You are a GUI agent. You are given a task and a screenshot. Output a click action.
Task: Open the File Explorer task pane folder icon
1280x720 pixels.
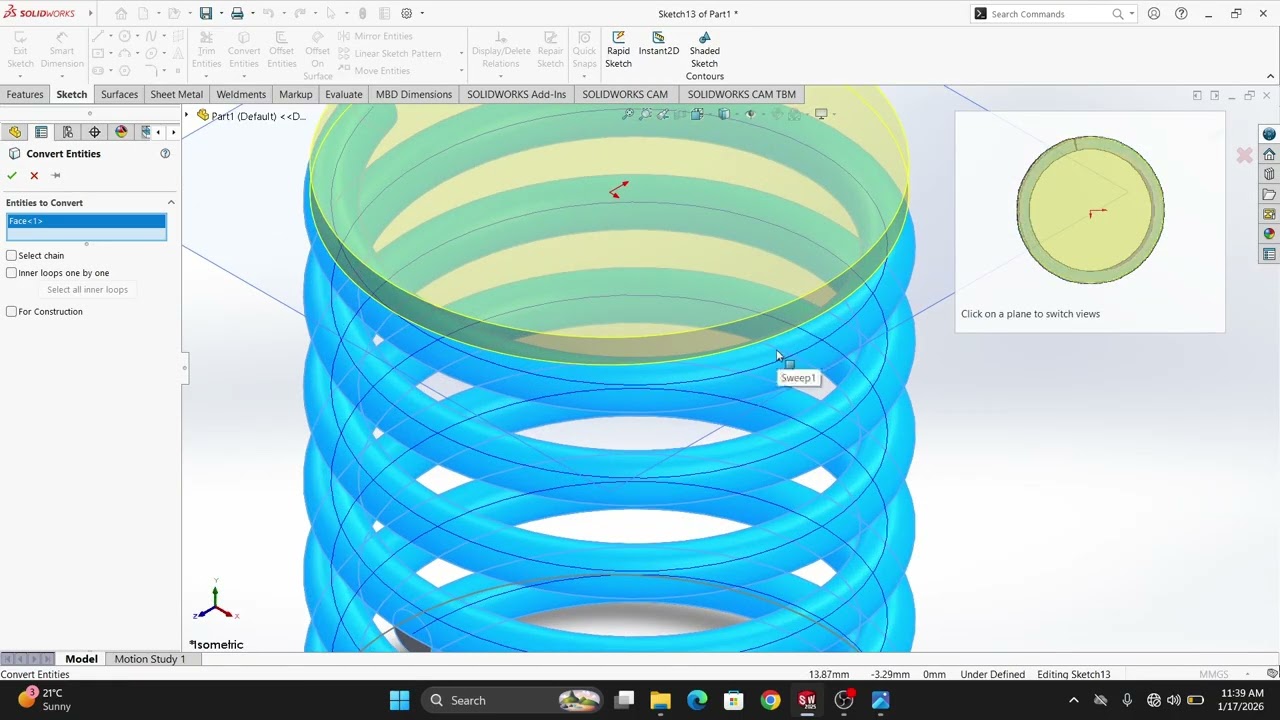click(x=1269, y=194)
